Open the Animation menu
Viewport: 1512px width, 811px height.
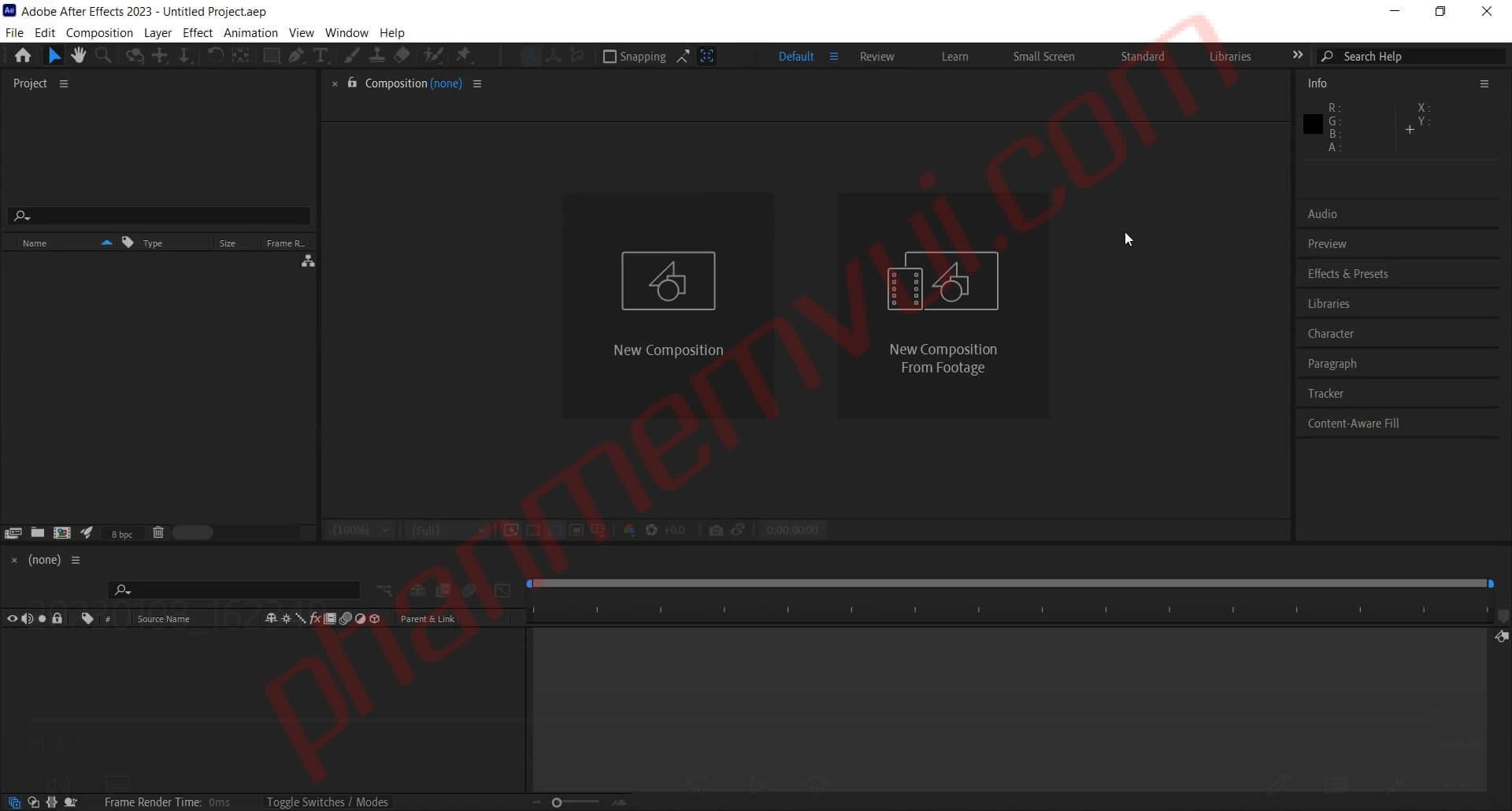[250, 33]
